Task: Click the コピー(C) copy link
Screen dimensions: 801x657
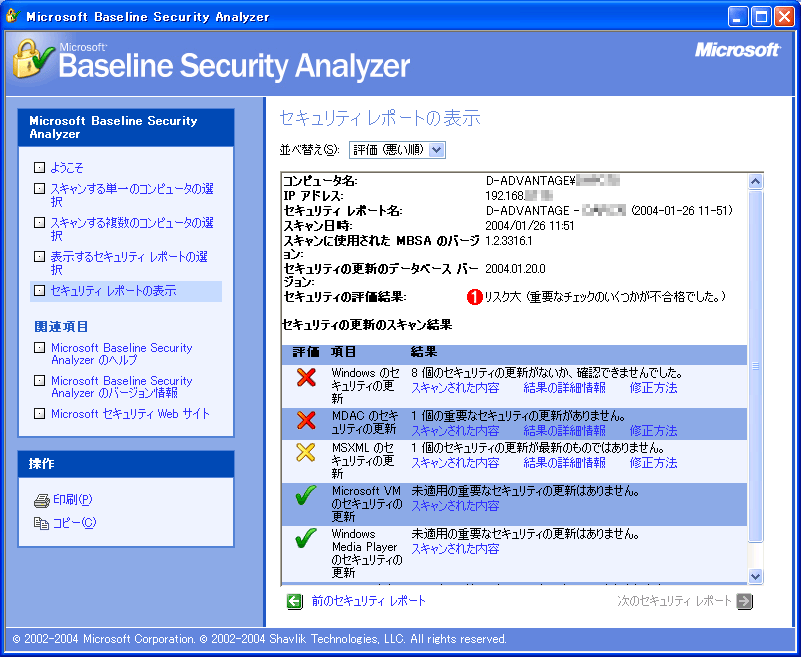Action: tap(74, 523)
